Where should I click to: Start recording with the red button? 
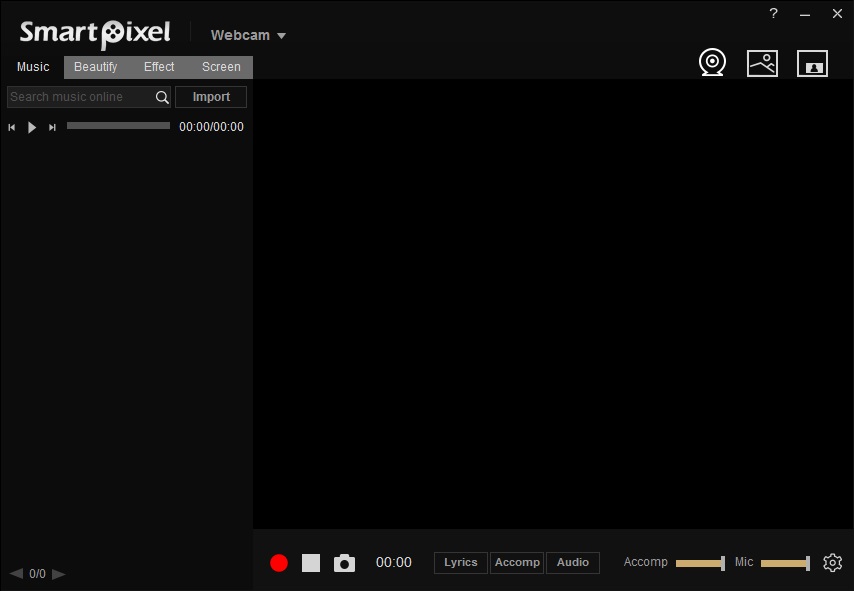pos(279,562)
